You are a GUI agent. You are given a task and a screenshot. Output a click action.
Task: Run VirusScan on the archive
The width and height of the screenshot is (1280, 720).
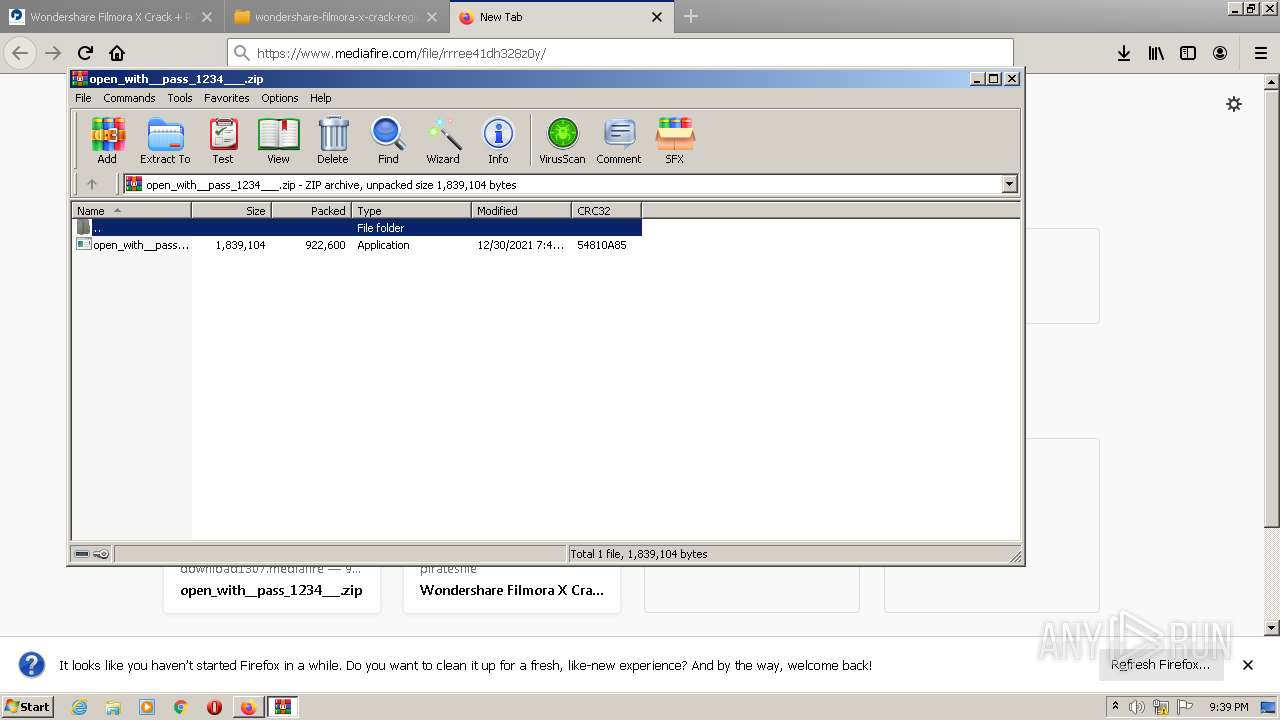pos(562,140)
